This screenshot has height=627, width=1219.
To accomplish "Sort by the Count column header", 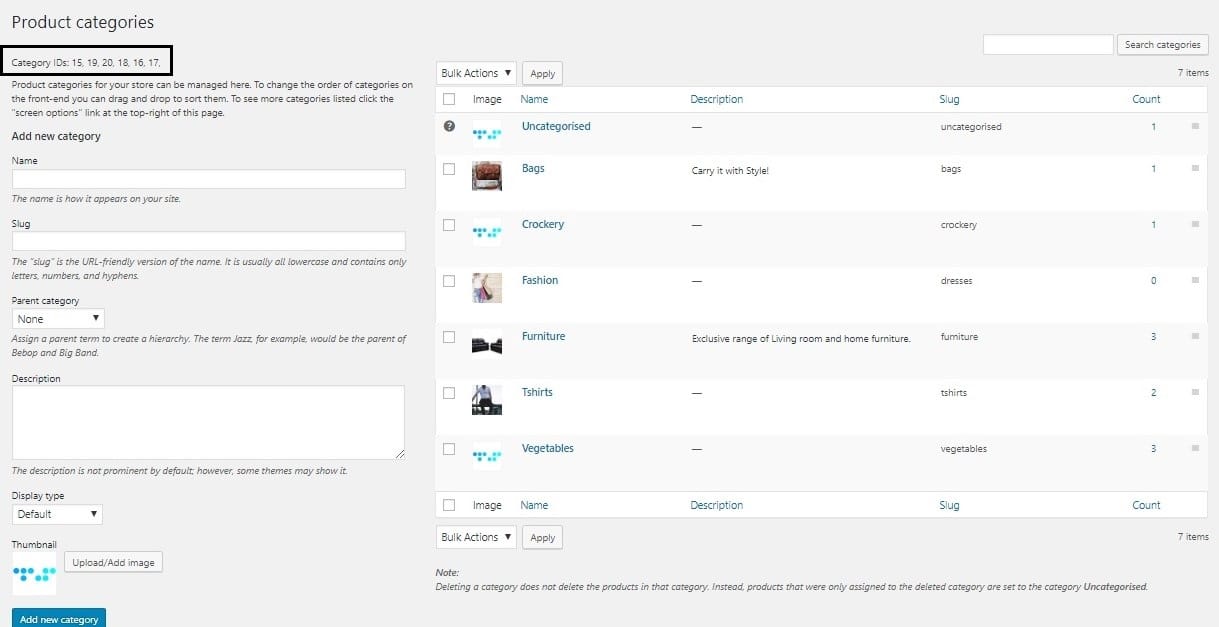I will click(1146, 99).
